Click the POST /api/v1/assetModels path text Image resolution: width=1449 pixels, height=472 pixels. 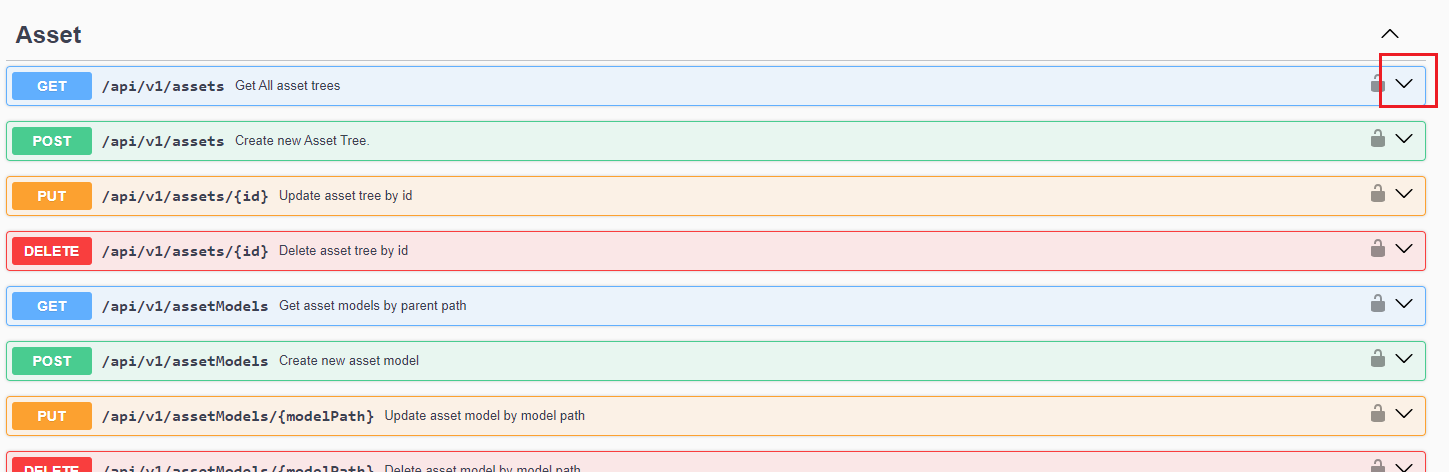pos(185,361)
